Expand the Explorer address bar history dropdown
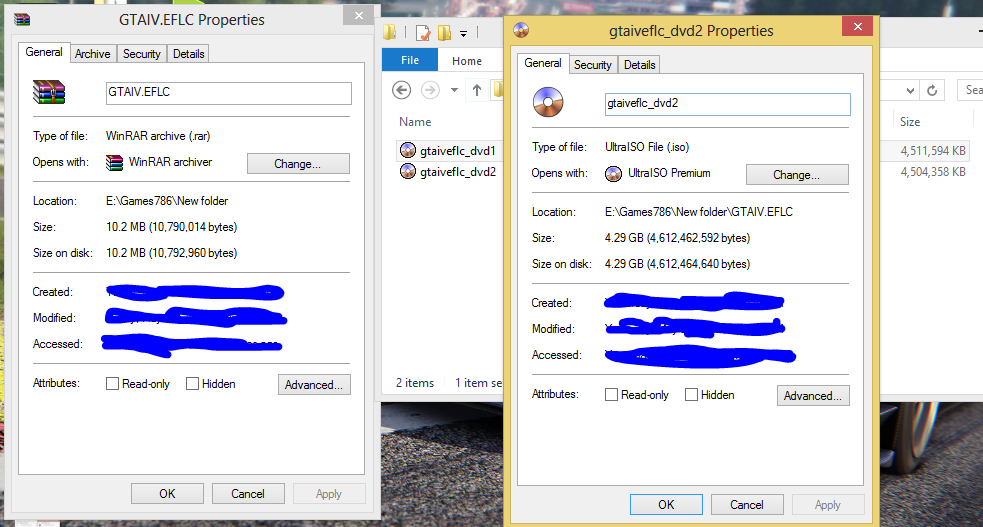Image resolution: width=983 pixels, height=527 pixels. (910, 91)
